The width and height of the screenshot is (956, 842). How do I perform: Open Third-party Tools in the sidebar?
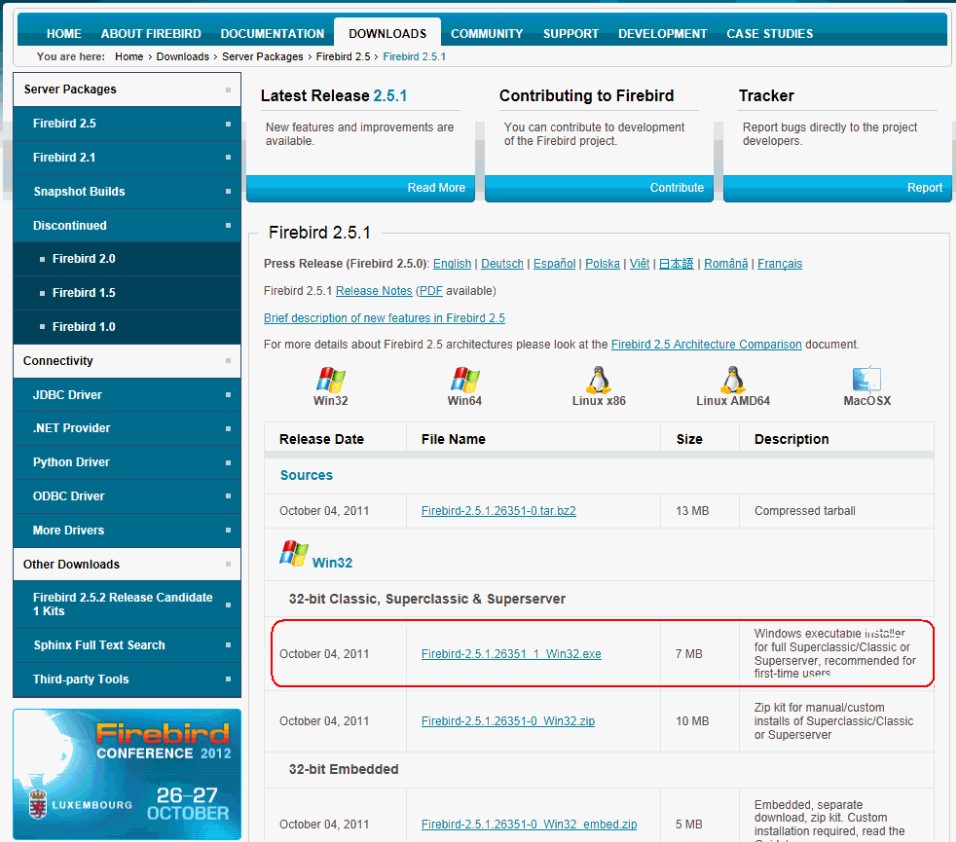click(x=127, y=679)
